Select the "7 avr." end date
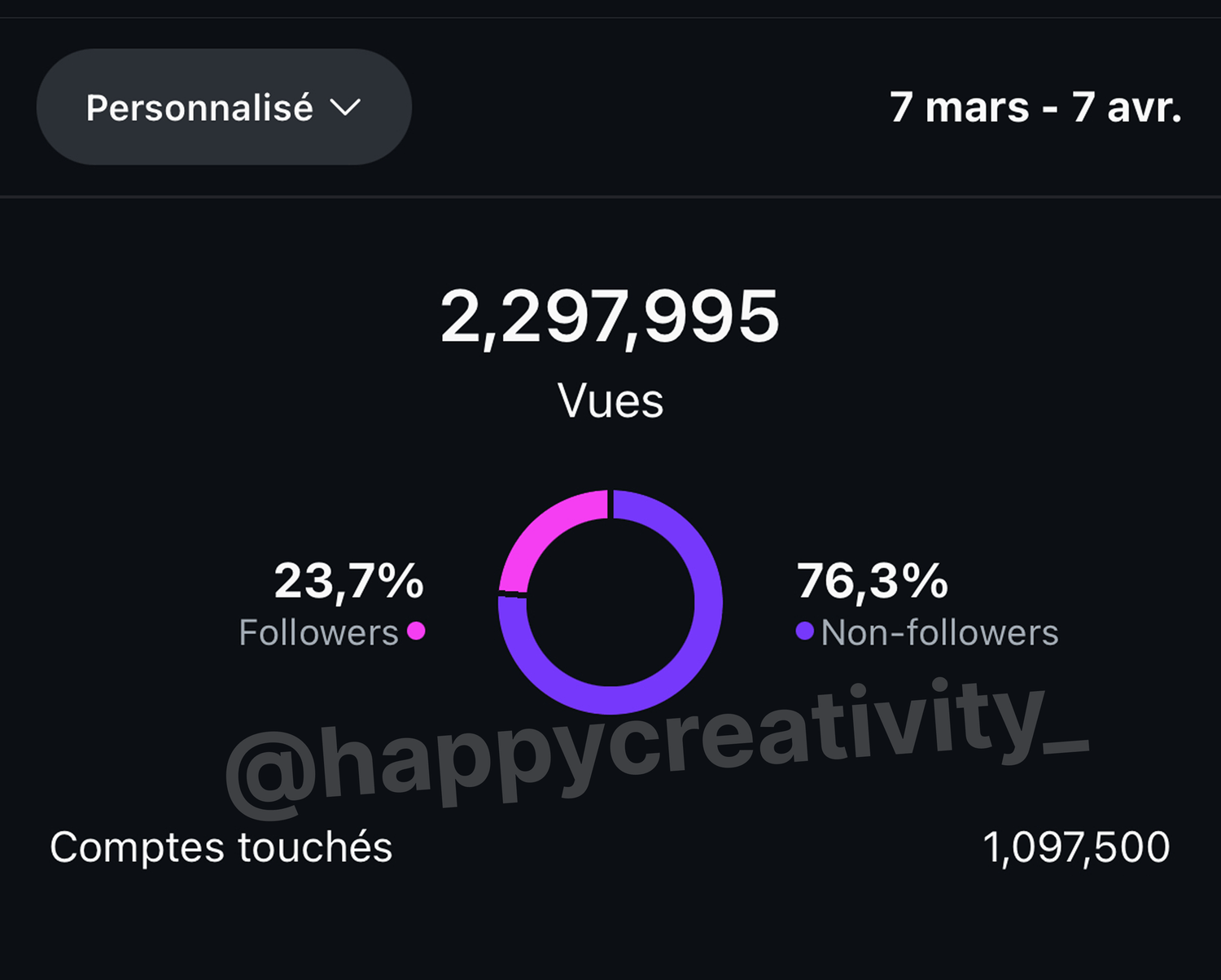 pyautogui.click(x=1127, y=107)
